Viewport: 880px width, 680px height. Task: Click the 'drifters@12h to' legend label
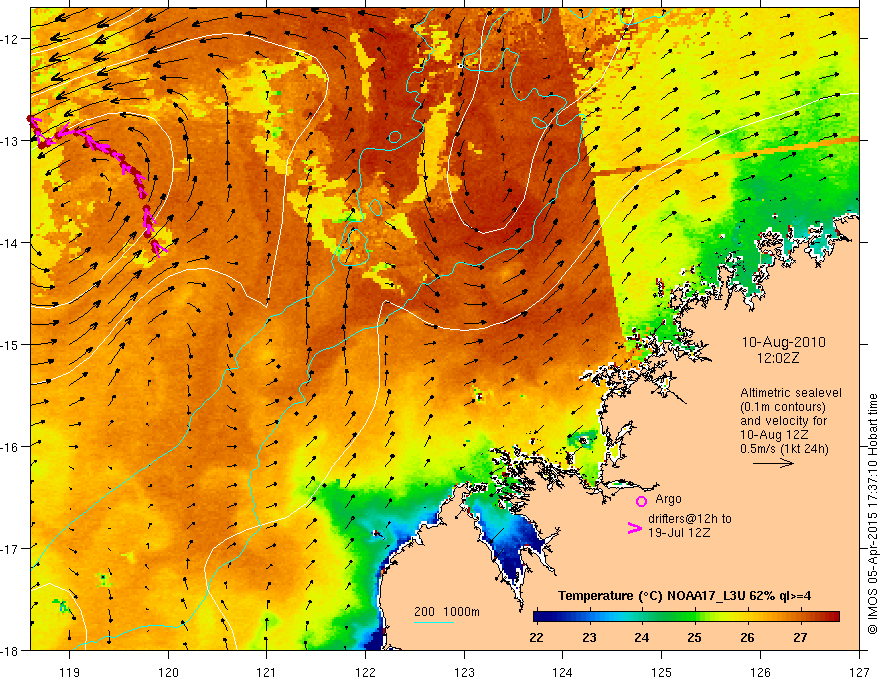coord(690,519)
